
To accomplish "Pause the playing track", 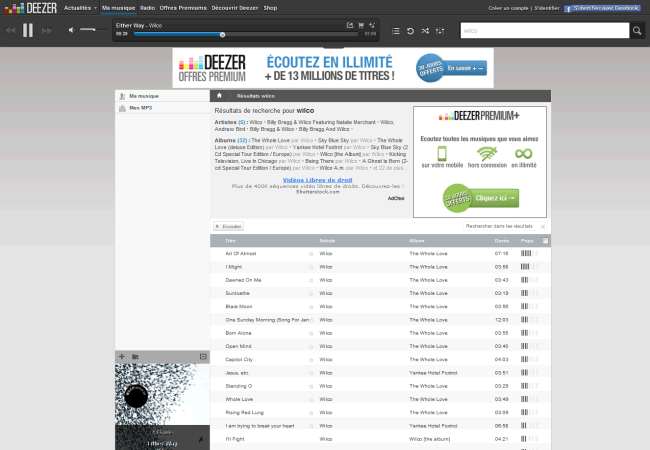I will pos(28,30).
